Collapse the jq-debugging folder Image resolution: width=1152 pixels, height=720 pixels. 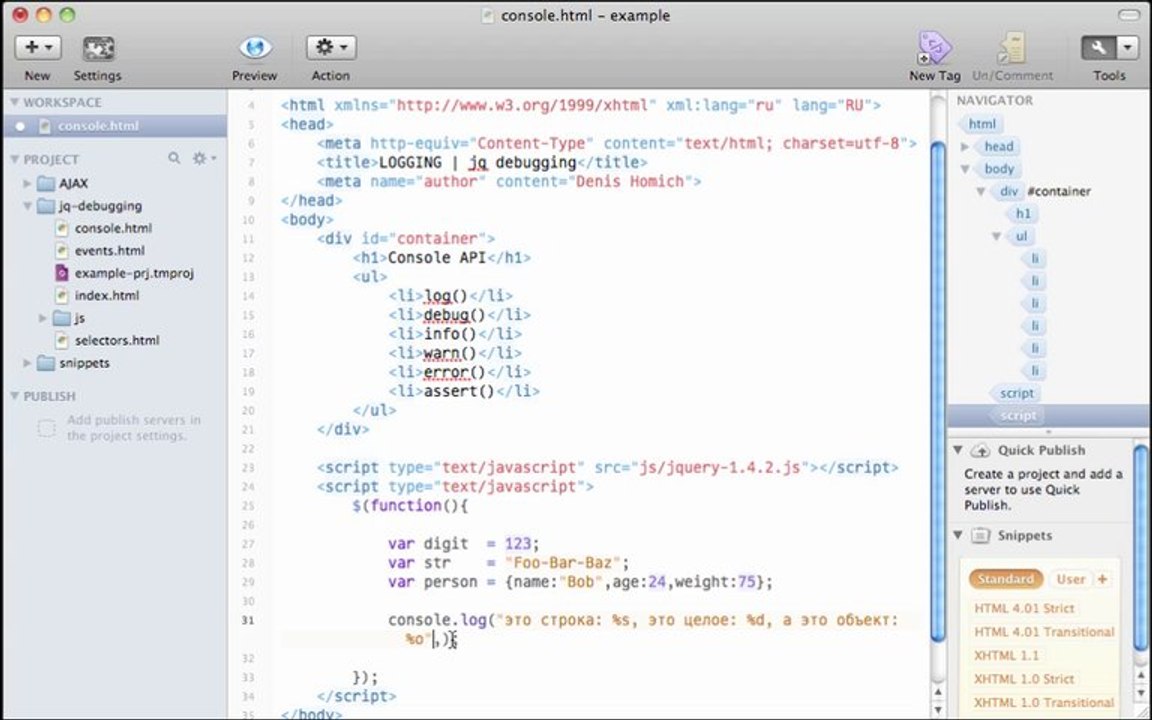pos(27,206)
